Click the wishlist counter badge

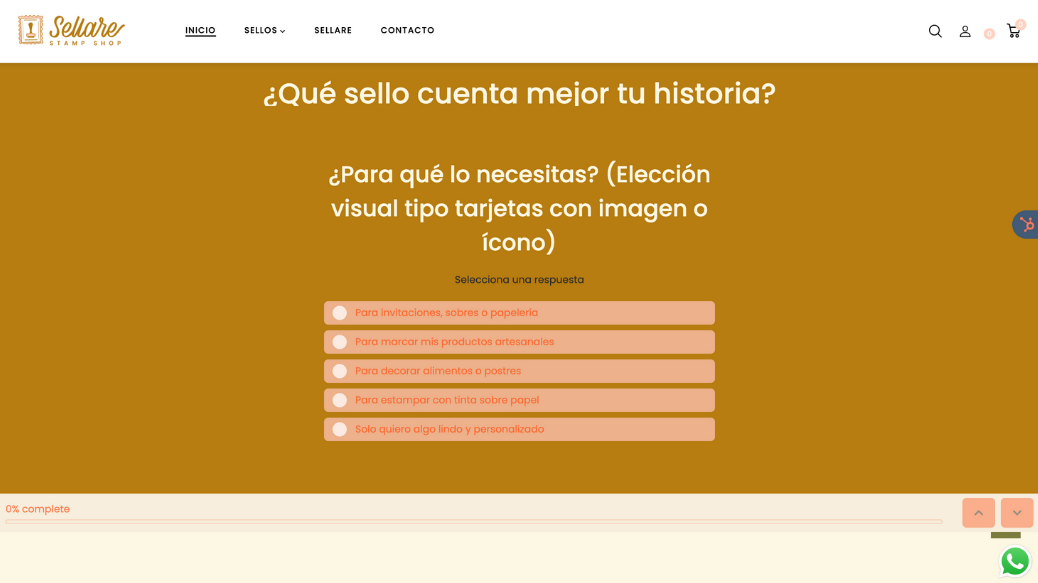tap(989, 34)
